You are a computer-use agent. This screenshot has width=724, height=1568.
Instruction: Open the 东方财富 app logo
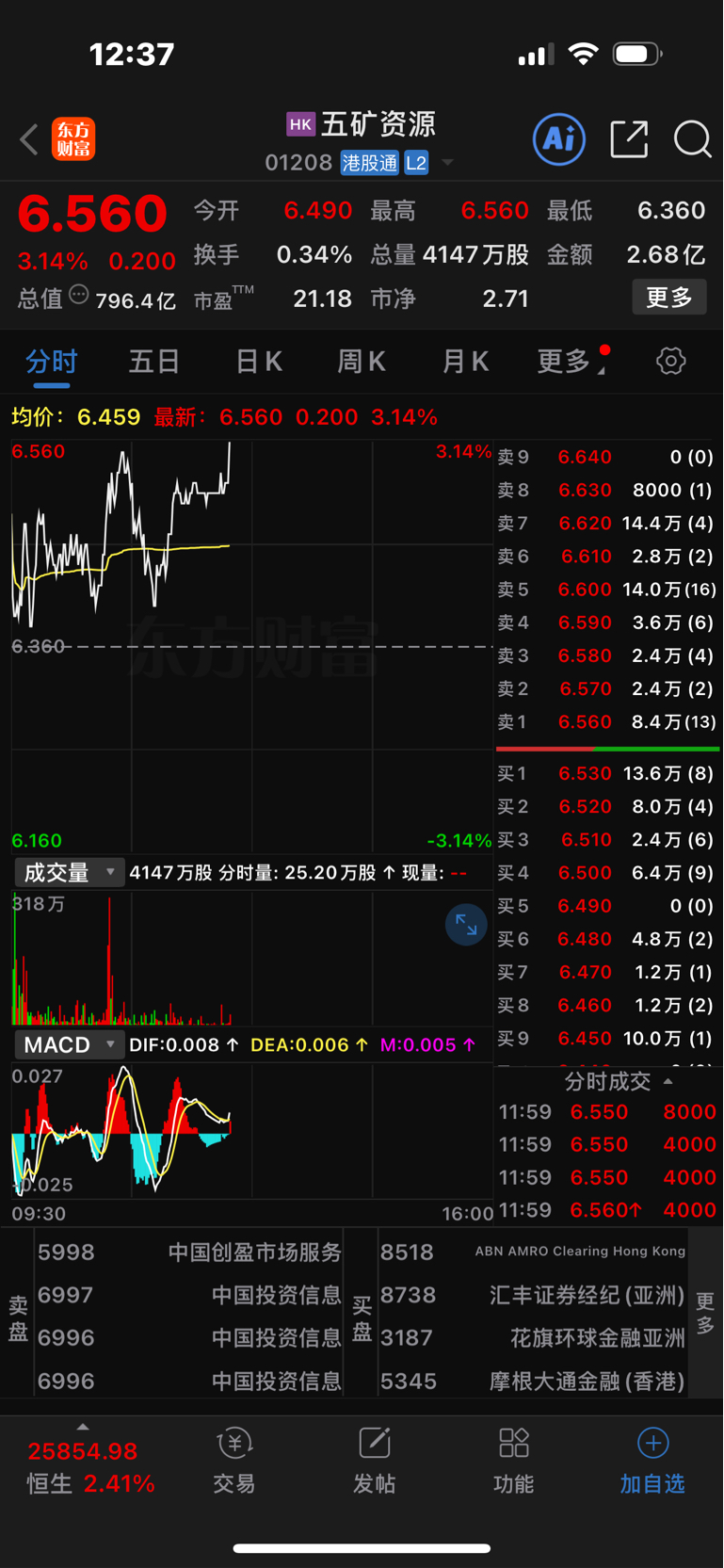(73, 139)
